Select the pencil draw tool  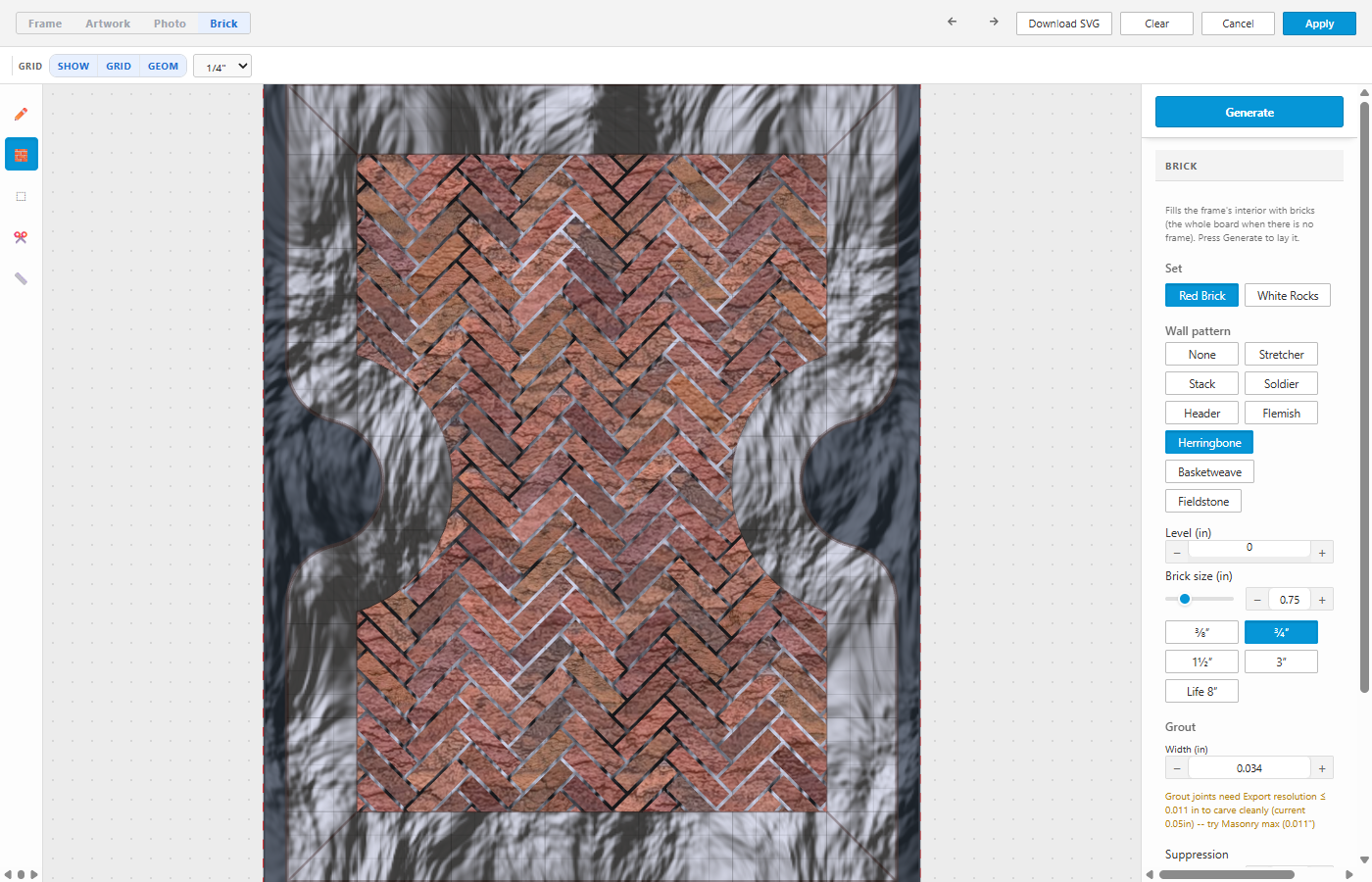pos(21,114)
